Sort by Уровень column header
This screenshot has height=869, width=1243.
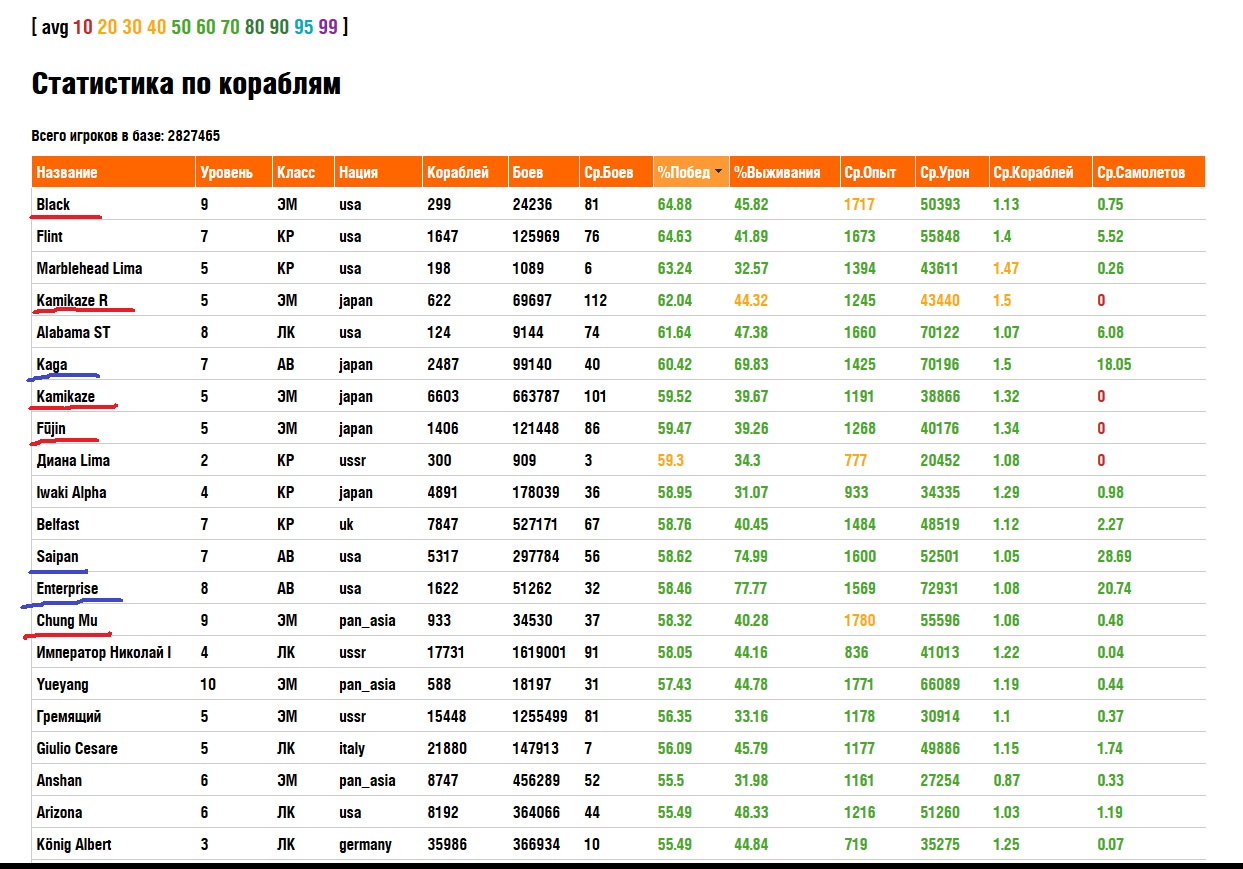(233, 172)
